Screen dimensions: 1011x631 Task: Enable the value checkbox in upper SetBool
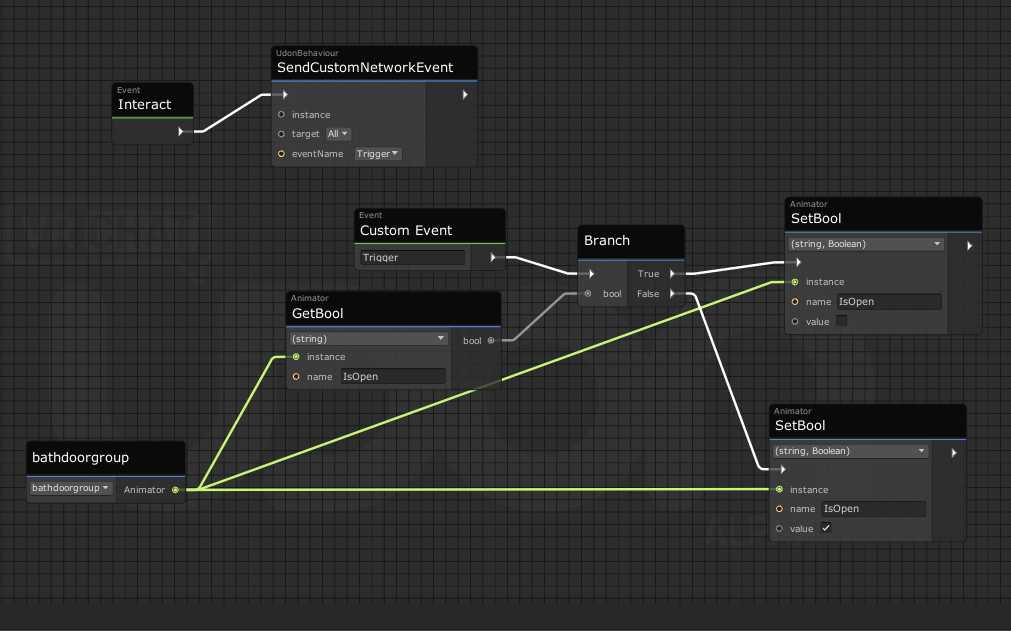tap(841, 321)
